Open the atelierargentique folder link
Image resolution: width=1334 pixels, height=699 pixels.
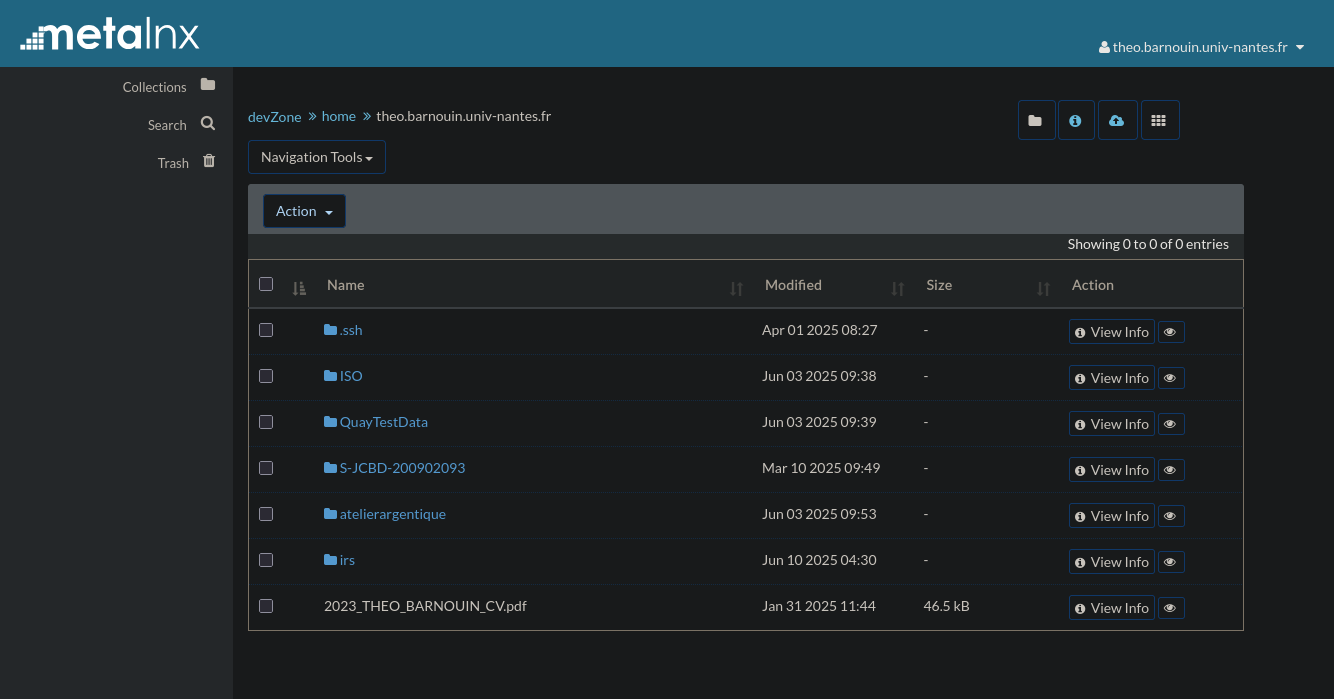pyautogui.click(x=392, y=514)
